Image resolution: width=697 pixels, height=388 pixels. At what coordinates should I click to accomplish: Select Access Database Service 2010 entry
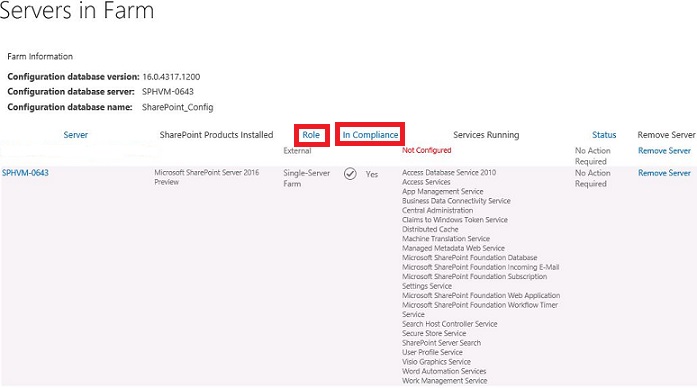(x=449, y=172)
